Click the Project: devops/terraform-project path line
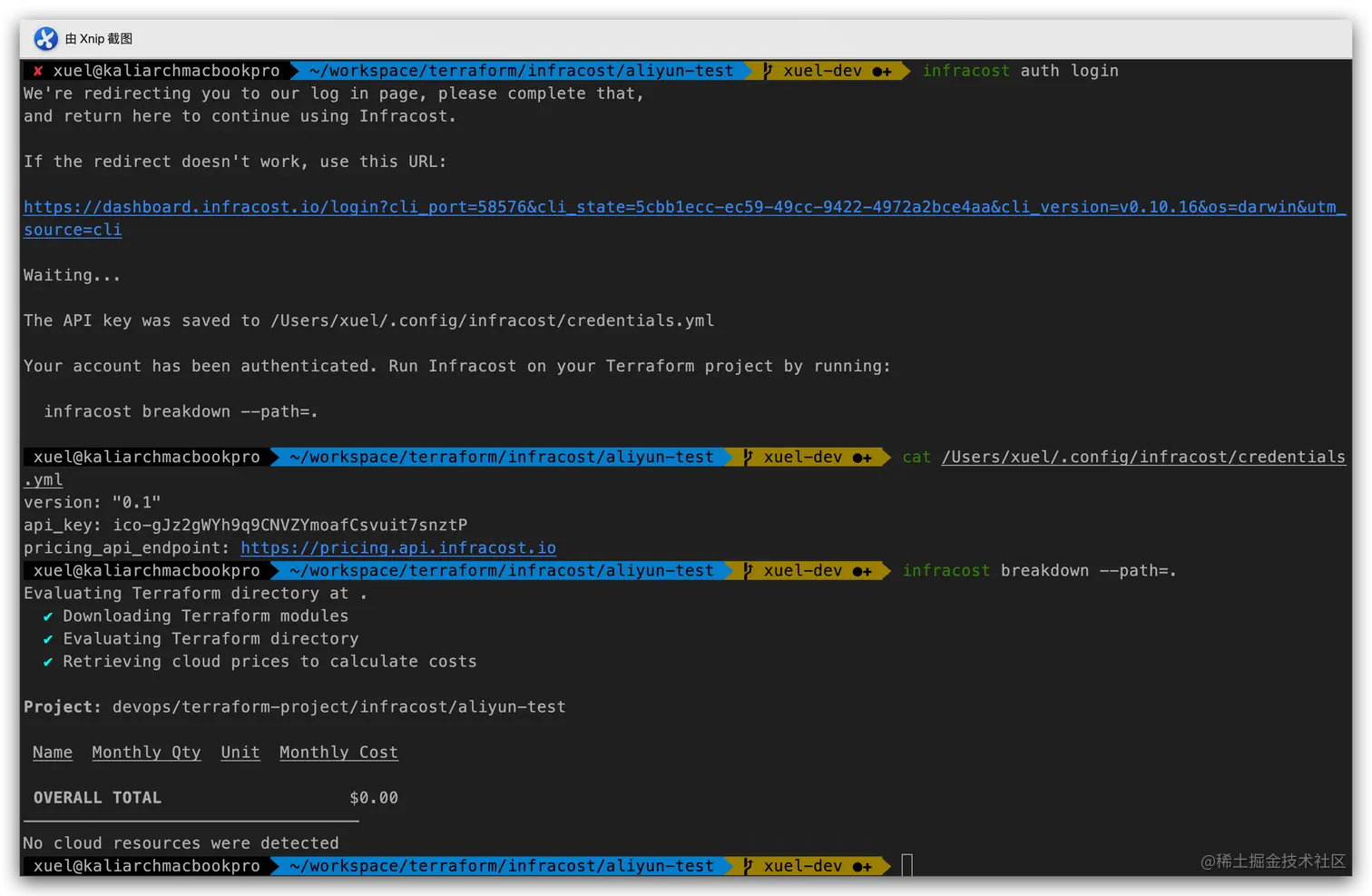Viewport: 1372px width, 896px height. click(295, 707)
